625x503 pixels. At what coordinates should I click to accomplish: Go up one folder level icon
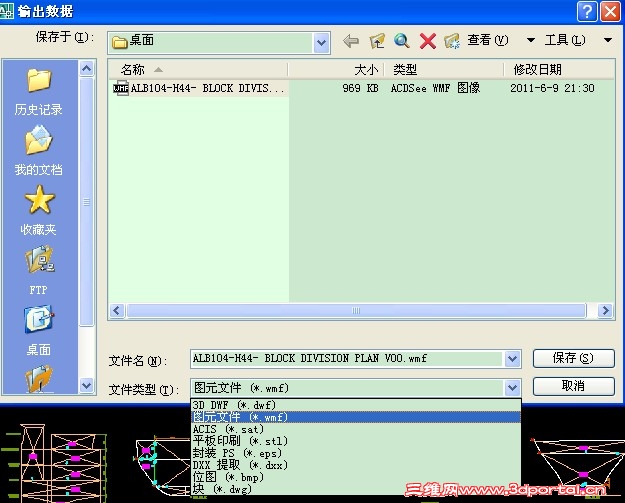pyautogui.click(x=377, y=41)
